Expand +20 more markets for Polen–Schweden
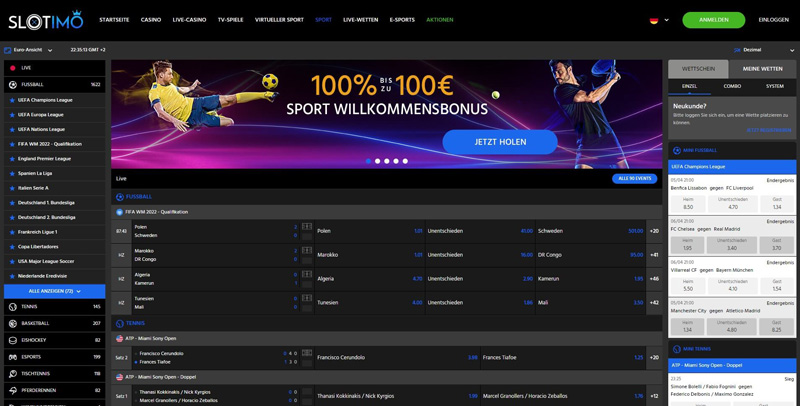 tap(654, 231)
